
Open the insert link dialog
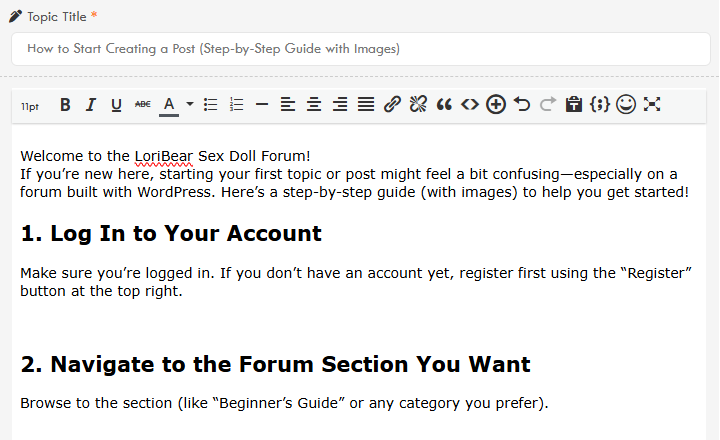(392, 104)
